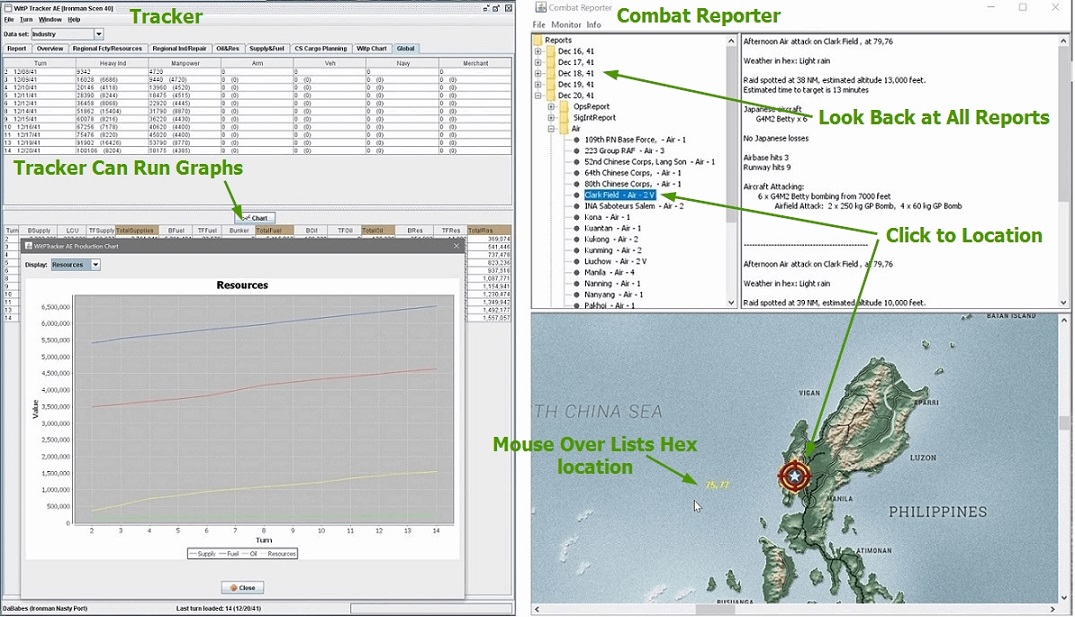Screen dimensions: 1075x617
Task: Click the Tracker window title bar icon
Action: pos(8,8)
